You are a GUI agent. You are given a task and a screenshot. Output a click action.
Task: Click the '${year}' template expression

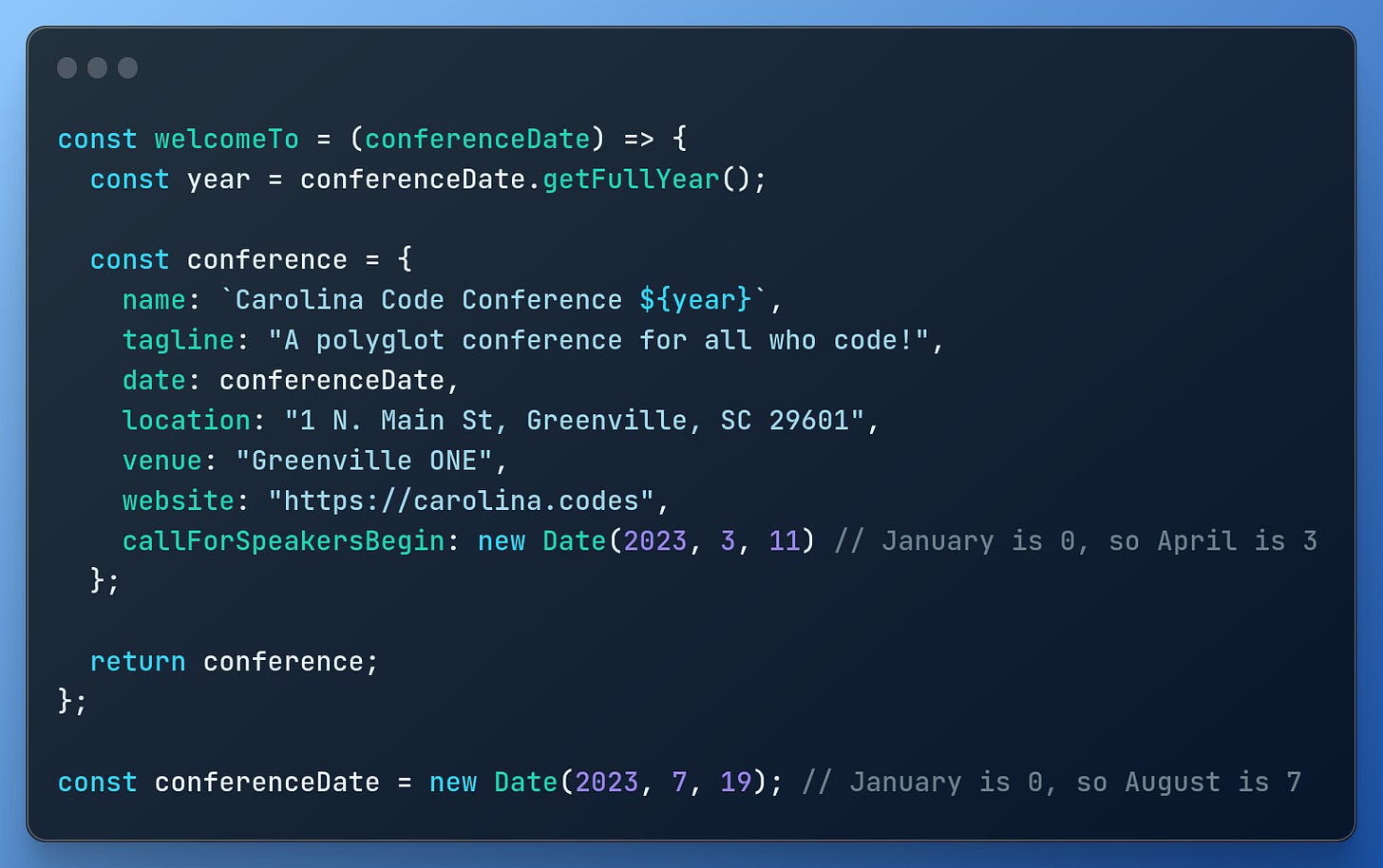point(695,300)
